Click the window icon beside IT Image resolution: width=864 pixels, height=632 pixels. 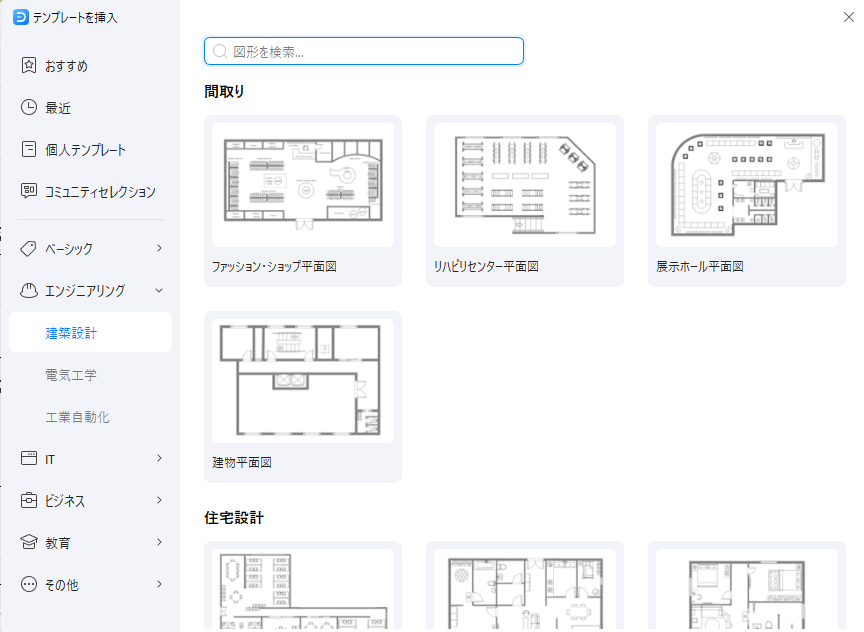[29, 458]
